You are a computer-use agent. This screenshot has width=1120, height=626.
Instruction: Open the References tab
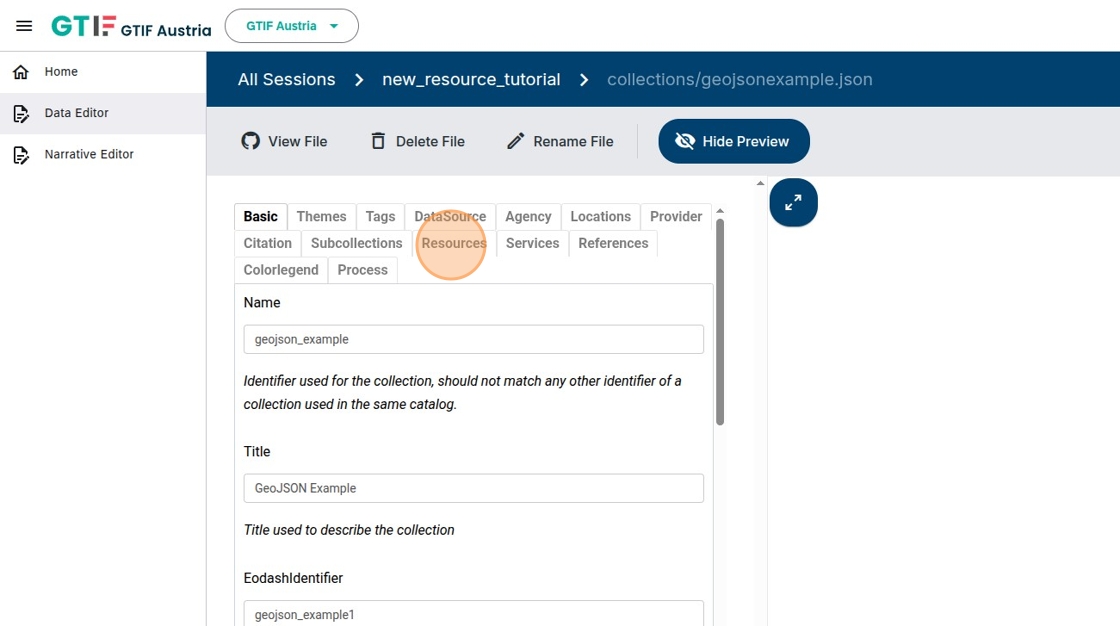tap(614, 243)
